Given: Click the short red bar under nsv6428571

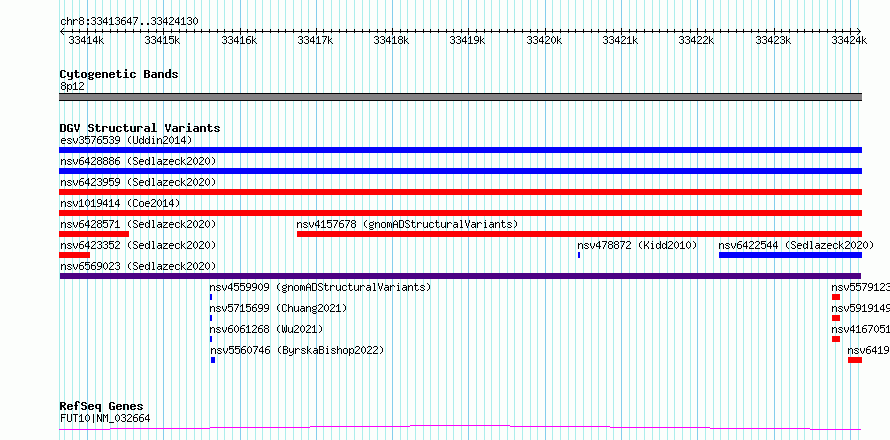Looking at the screenshot, I should (94, 234).
